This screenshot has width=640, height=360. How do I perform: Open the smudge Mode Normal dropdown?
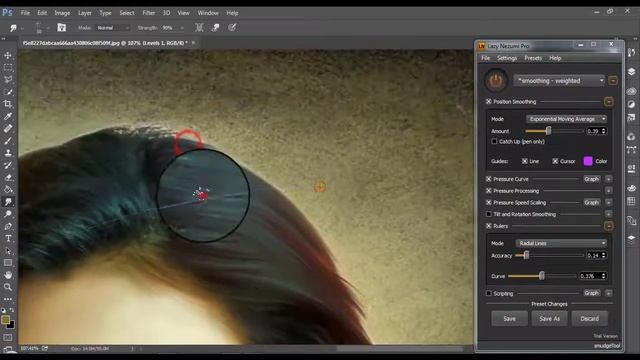pyautogui.click(x=113, y=28)
